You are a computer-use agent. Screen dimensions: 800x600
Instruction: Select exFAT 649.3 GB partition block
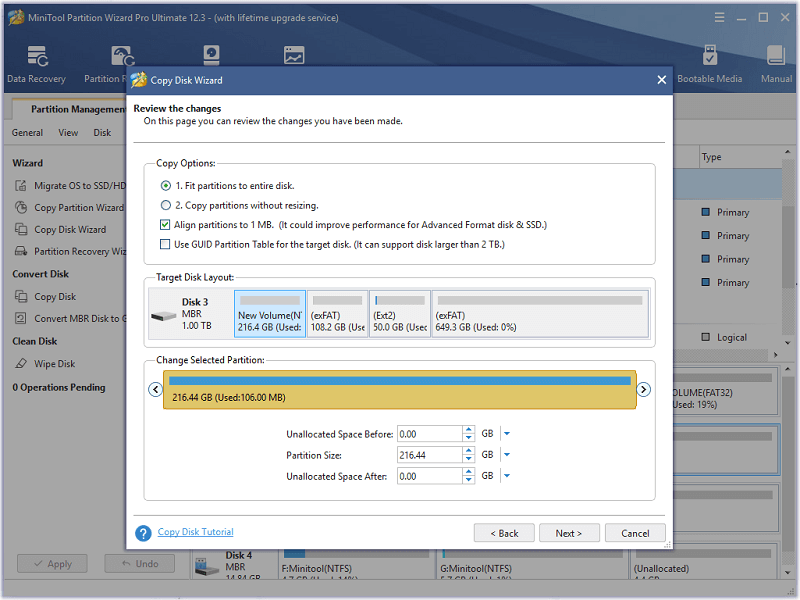pyautogui.click(x=540, y=314)
